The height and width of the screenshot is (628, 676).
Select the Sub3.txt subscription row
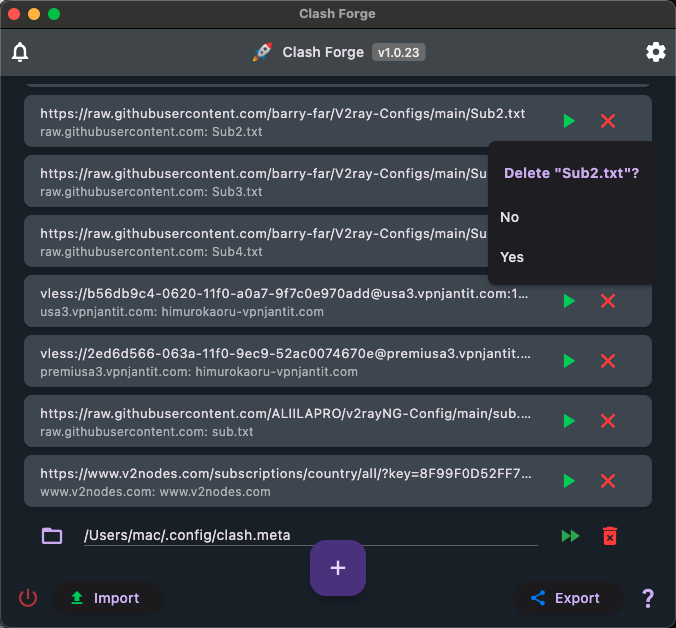[x=256, y=181]
